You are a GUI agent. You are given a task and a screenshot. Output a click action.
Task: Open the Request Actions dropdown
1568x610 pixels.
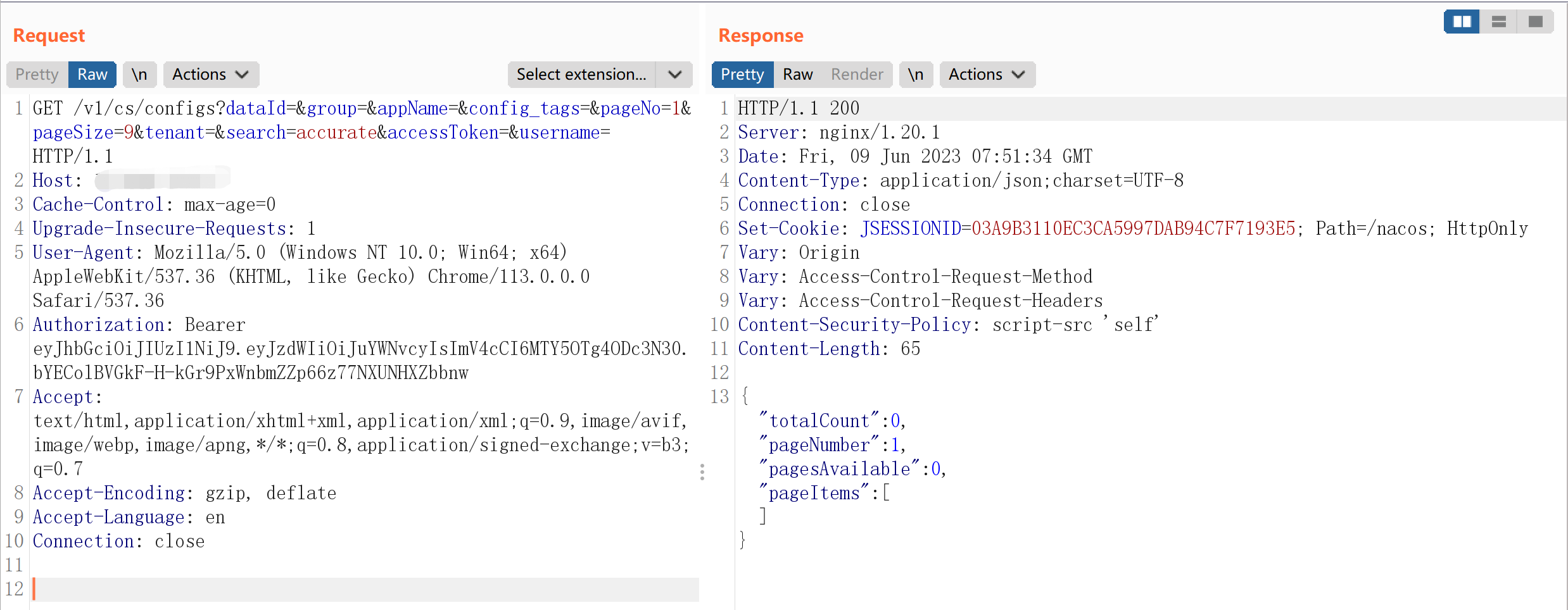(210, 75)
